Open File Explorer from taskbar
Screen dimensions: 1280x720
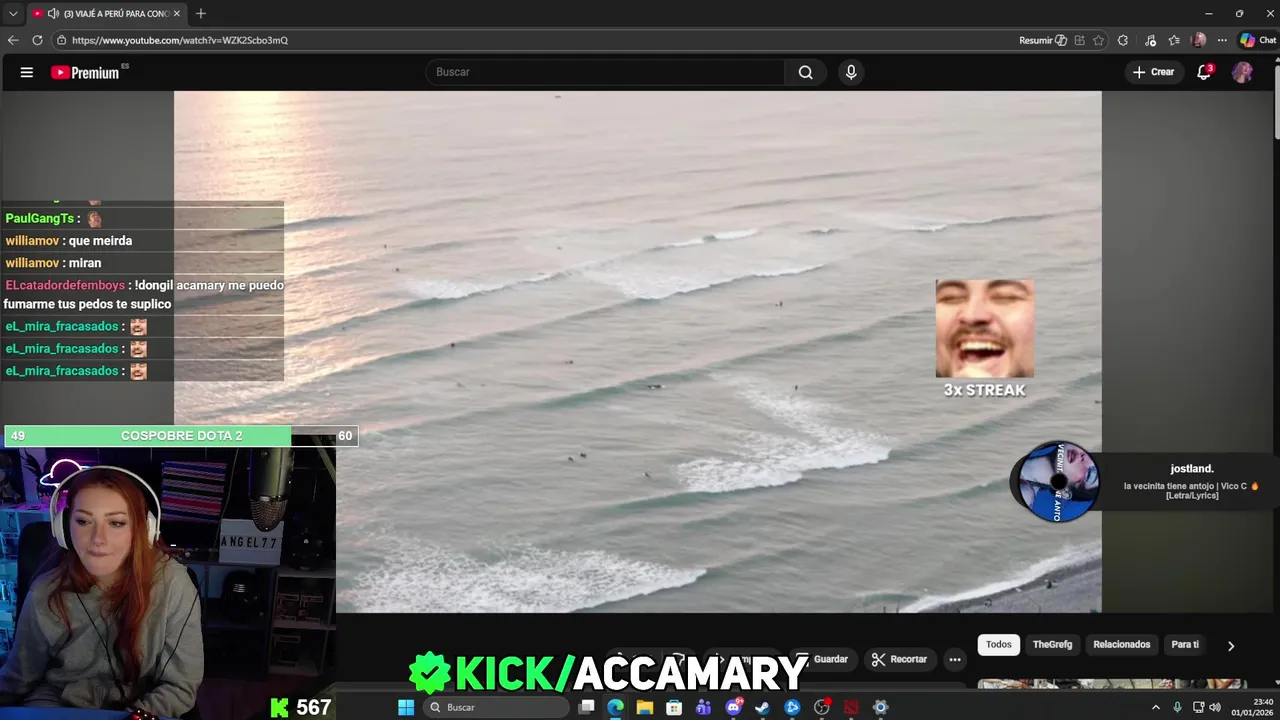[x=645, y=707]
